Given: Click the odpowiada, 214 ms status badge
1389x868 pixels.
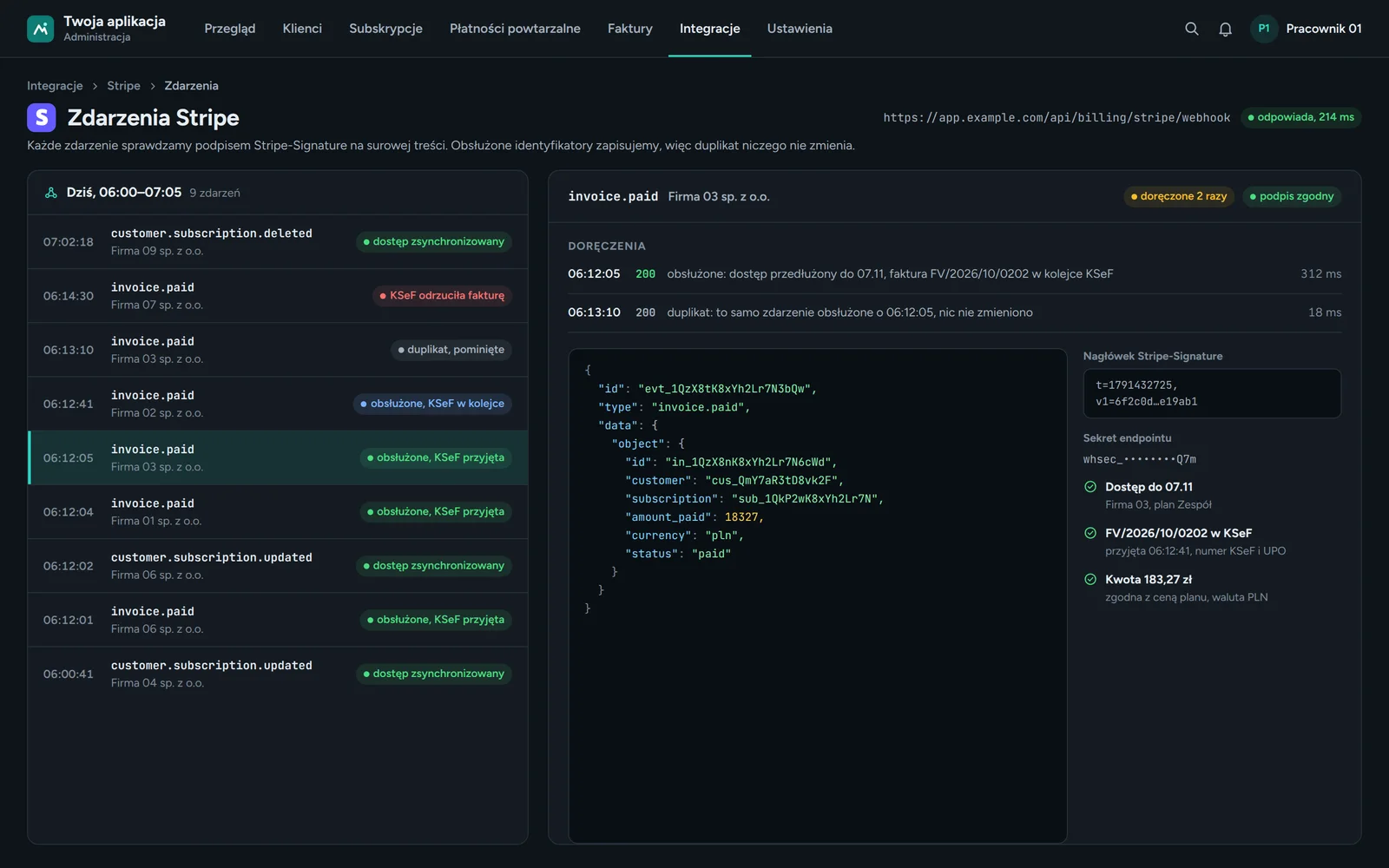Looking at the screenshot, I should coord(1300,117).
